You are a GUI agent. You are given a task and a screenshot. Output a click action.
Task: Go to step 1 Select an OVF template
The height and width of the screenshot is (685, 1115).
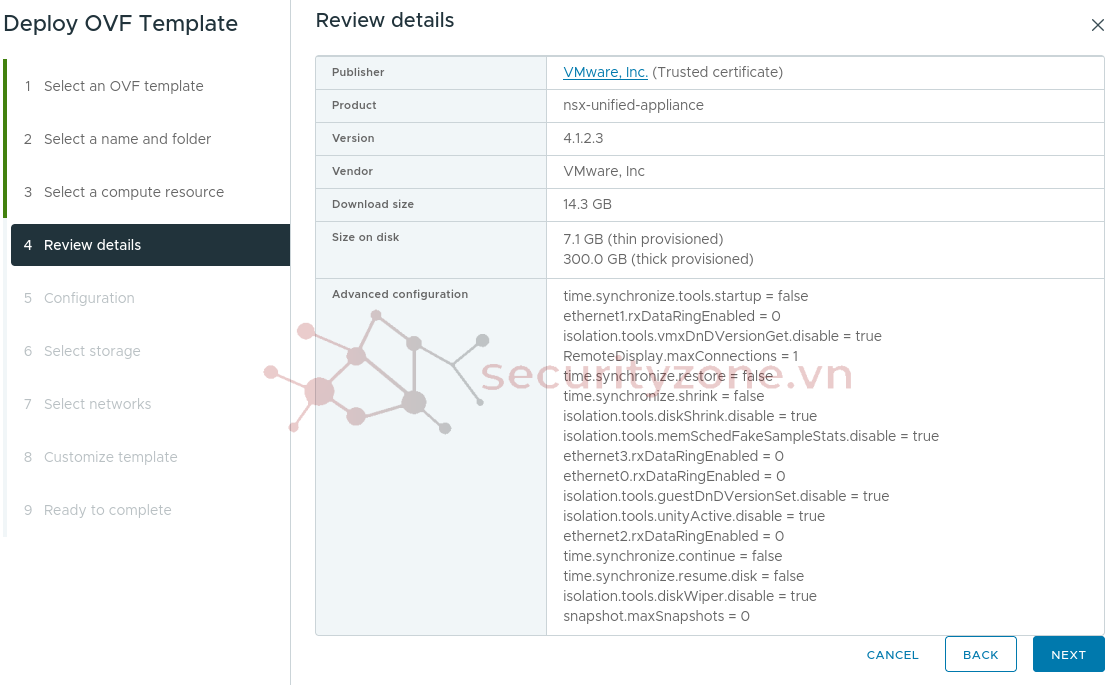tap(123, 86)
